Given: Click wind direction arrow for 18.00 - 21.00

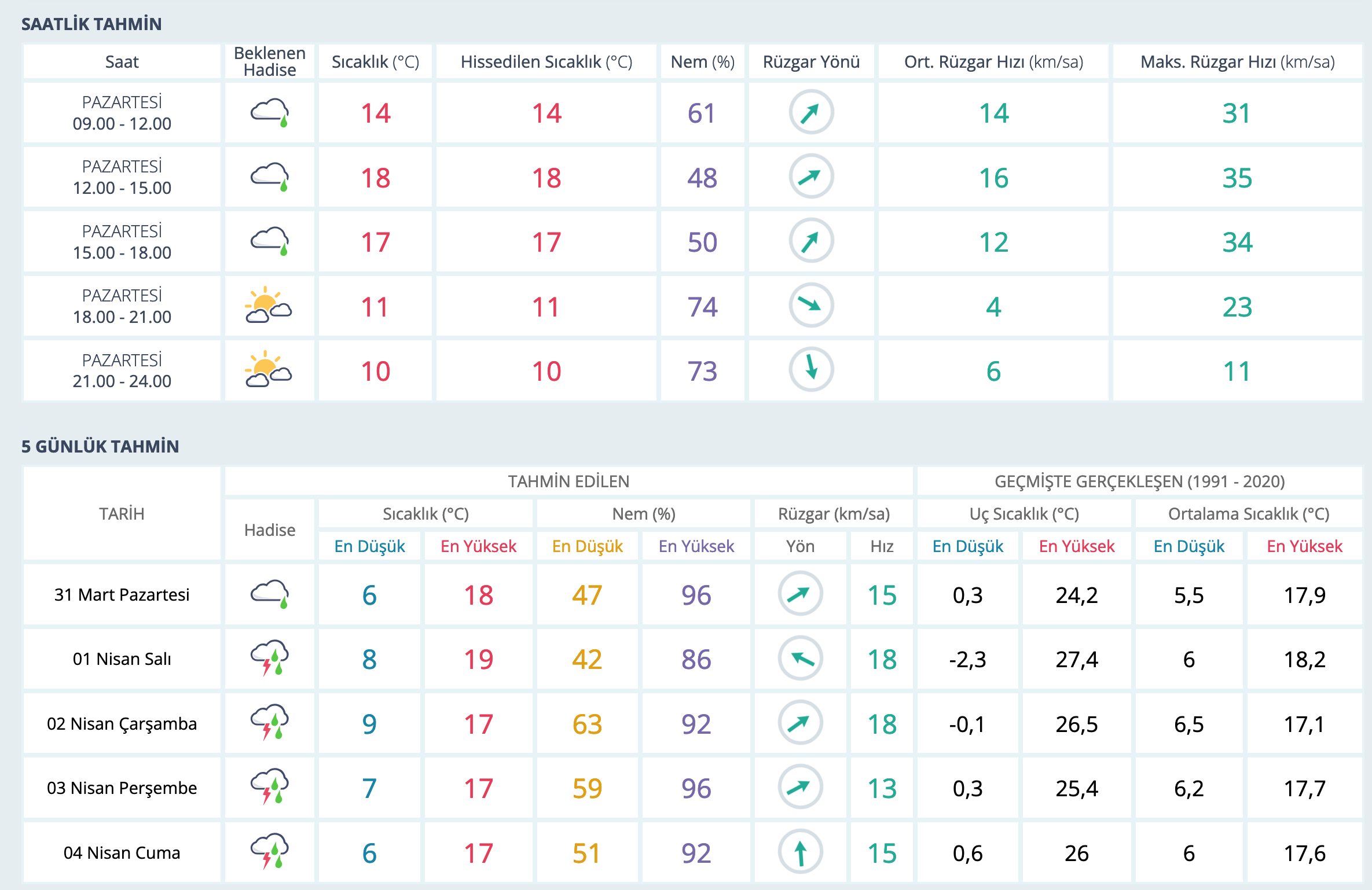Looking at the screenshot, I should coord(811,305).
